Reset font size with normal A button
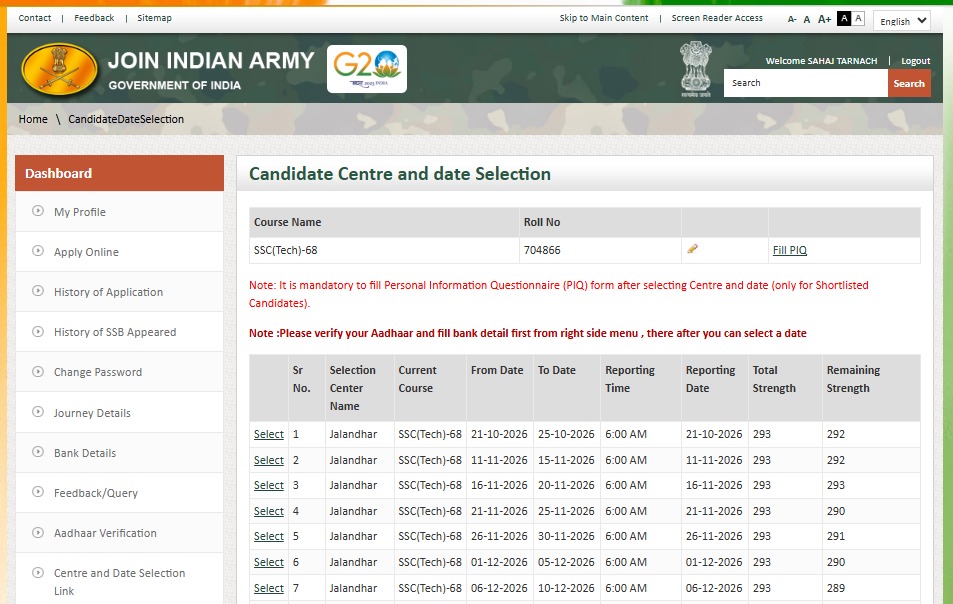The width and height of the screenshot is (953, 604). click(x=807, y=19)
